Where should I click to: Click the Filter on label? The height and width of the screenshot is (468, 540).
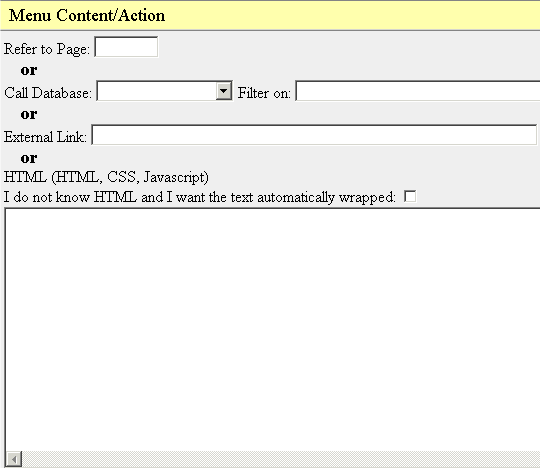click(264, 93)
